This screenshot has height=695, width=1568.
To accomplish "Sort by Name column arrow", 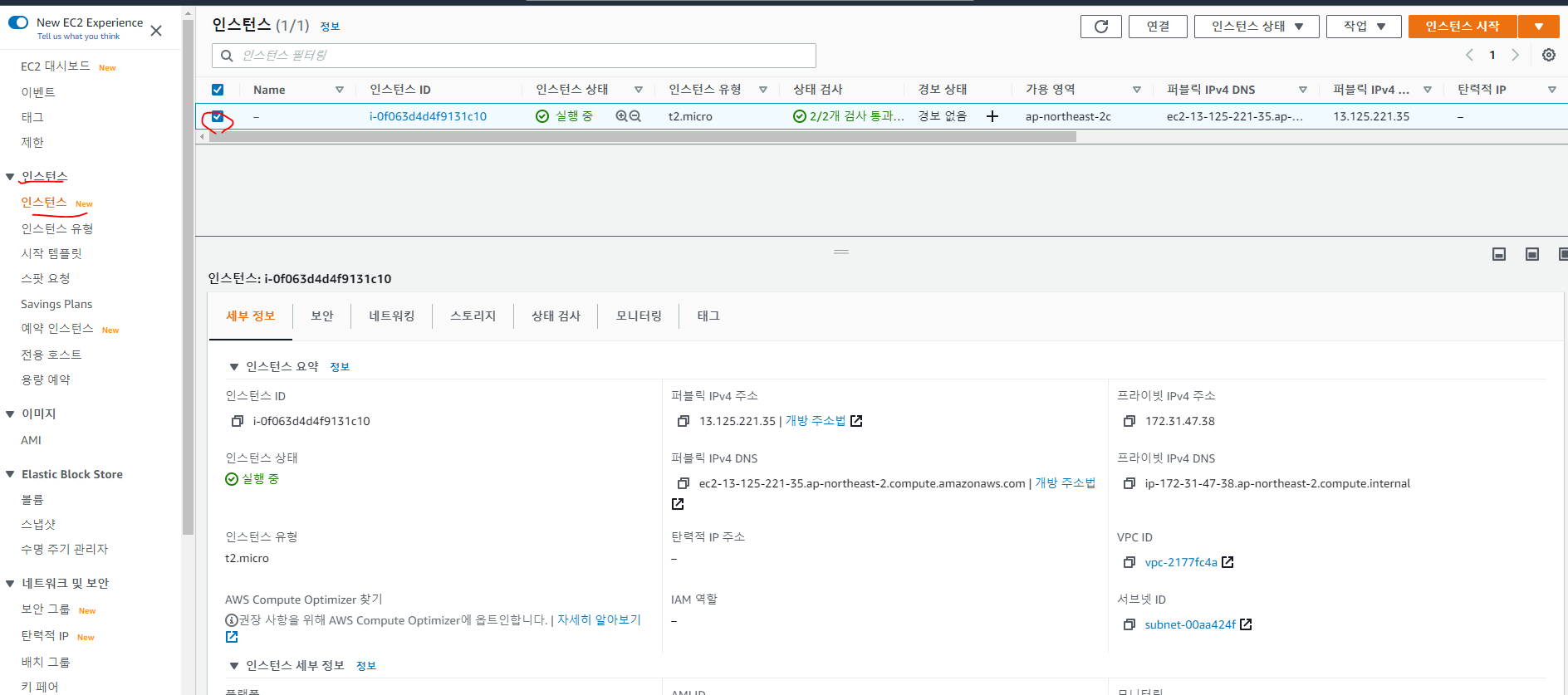I will [340, 90].
